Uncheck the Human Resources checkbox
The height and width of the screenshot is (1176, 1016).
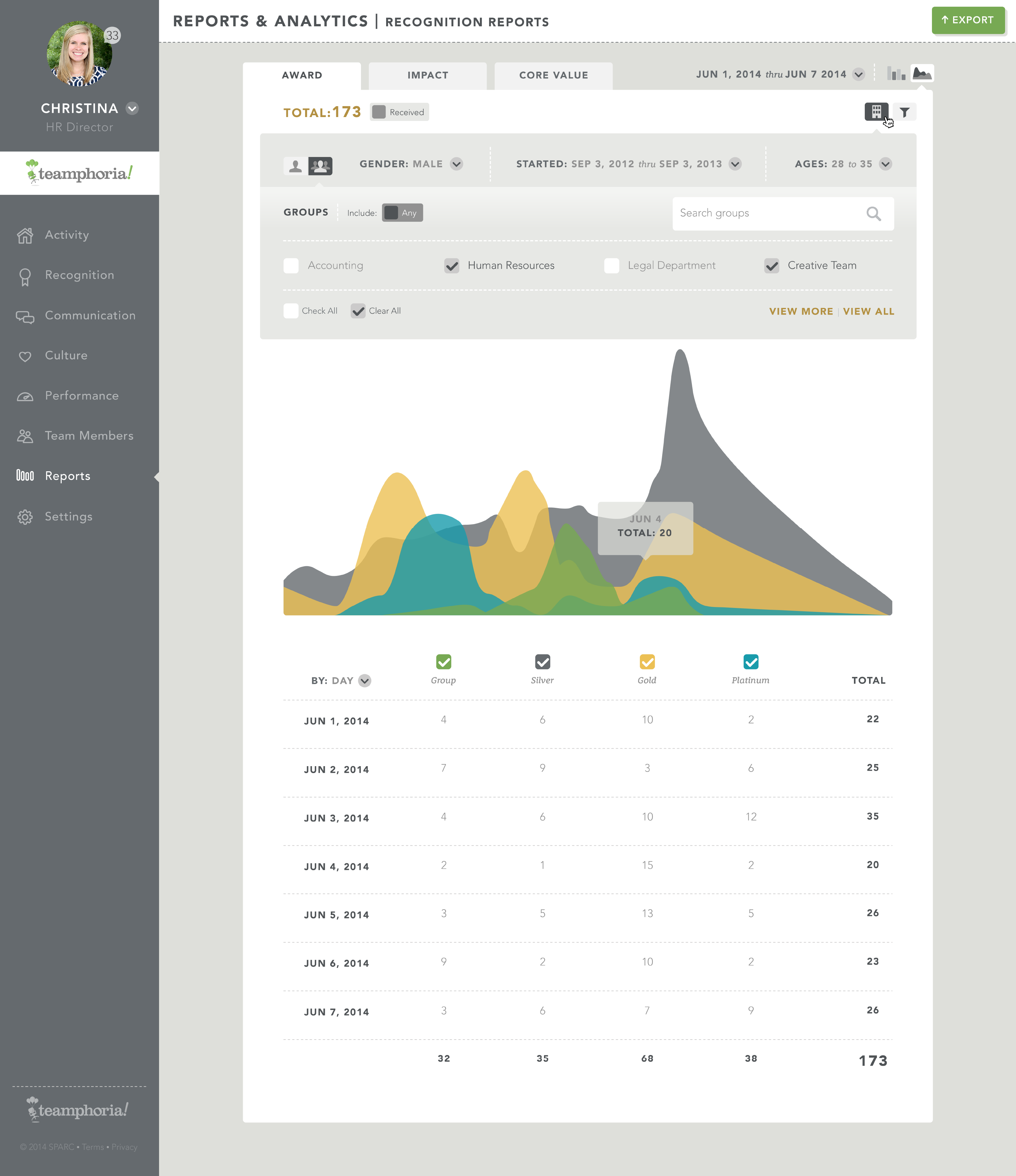coord(451,266)
